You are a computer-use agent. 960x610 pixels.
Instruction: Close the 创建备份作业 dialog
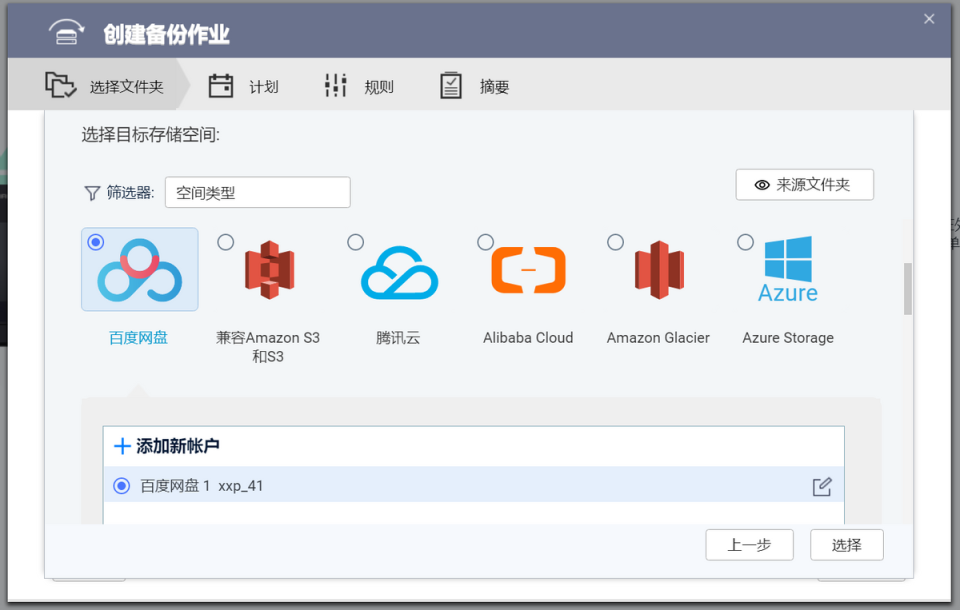pos(929,19)
